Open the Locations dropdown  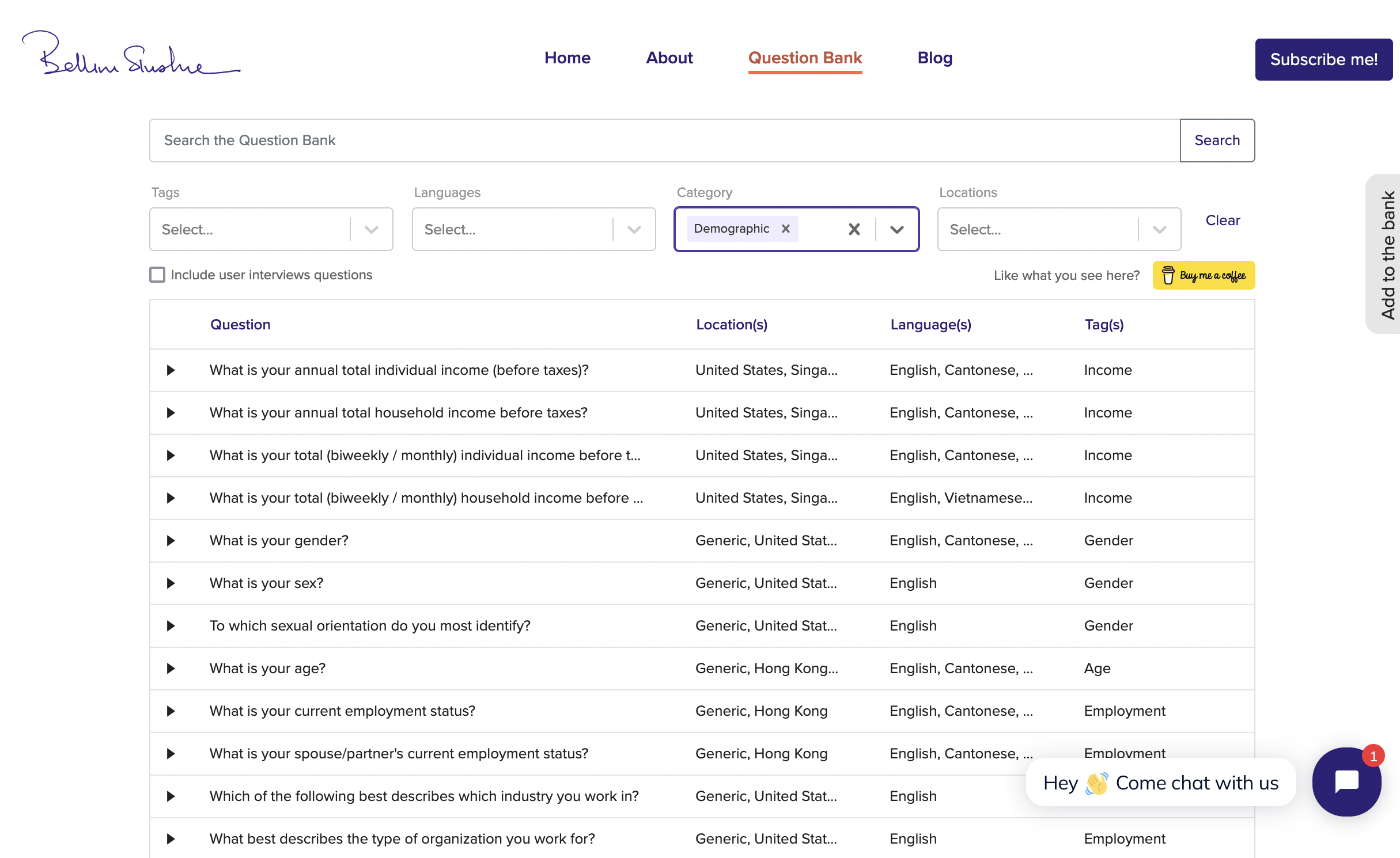point(1059,229)
